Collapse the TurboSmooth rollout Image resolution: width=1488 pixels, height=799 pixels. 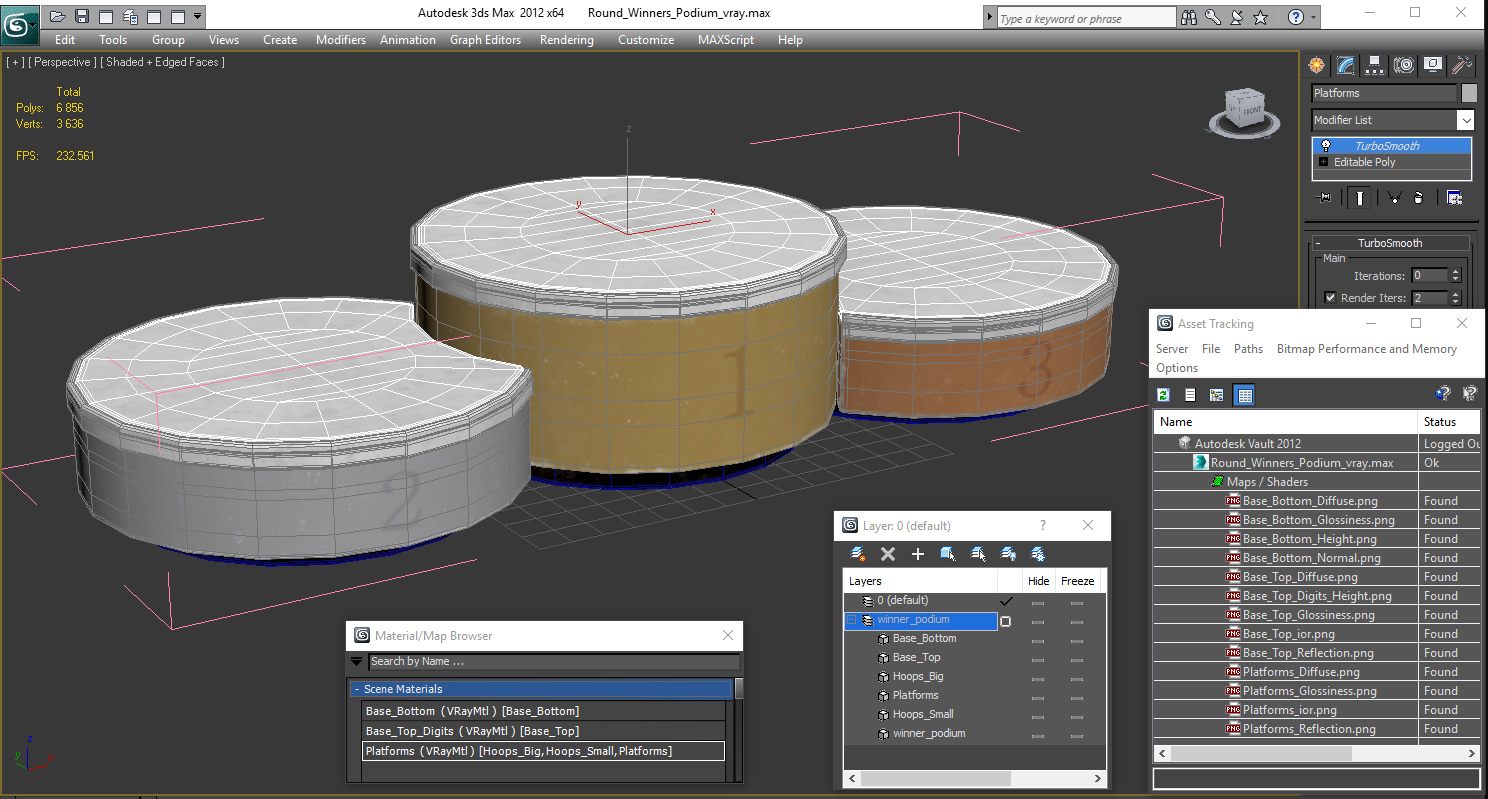[x=1389, y=243]
